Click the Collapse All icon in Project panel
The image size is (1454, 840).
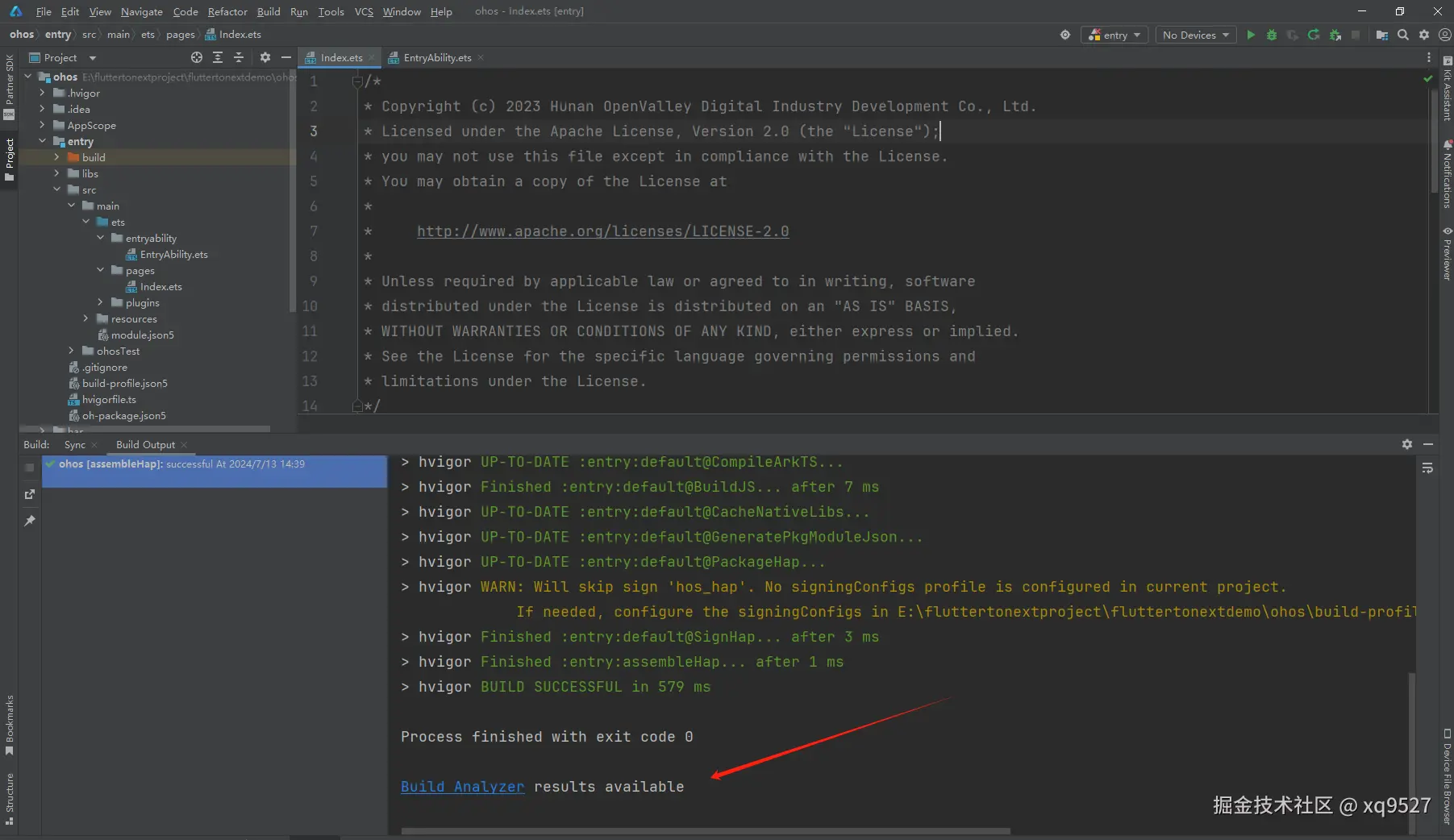pos(239,57)
